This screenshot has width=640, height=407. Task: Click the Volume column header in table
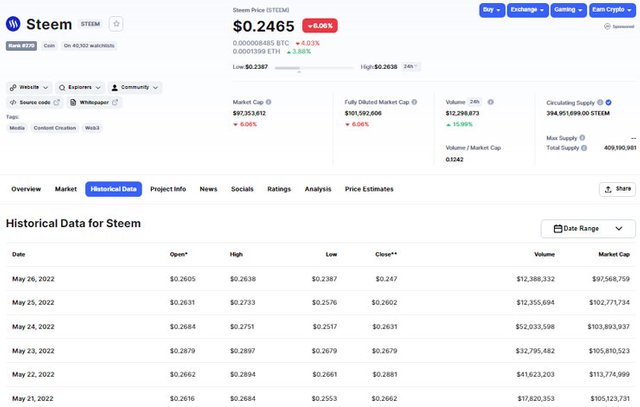coord(544,254)
